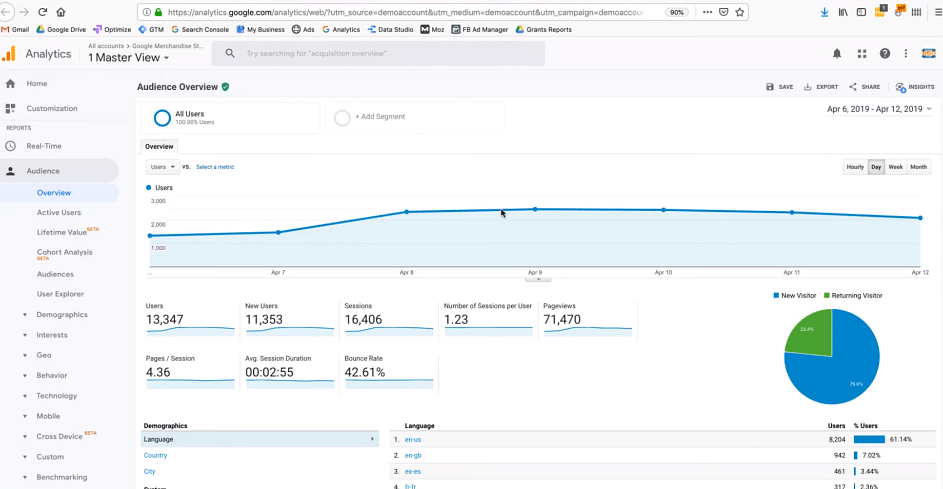Expand Benchmarking in the sidebar
Viewport: 943px width, 489px height.
(61, 477)
